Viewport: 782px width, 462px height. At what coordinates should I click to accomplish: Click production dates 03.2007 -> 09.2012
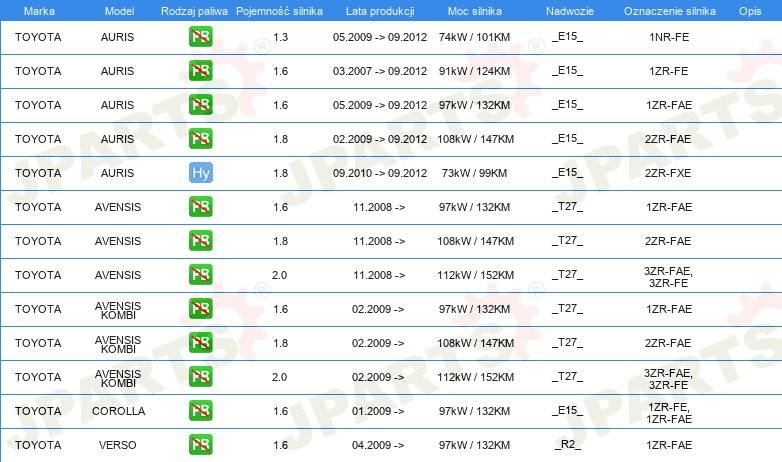380,71
